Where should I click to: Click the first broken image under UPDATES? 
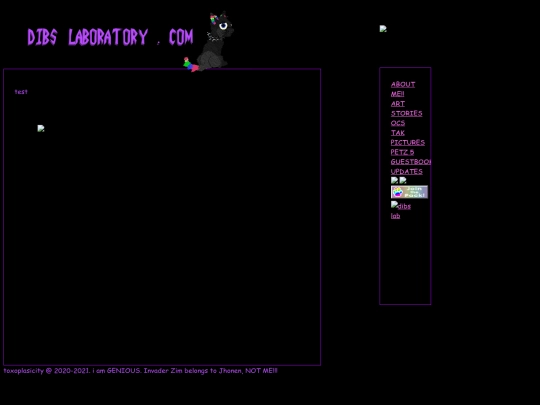coord(394,180)
